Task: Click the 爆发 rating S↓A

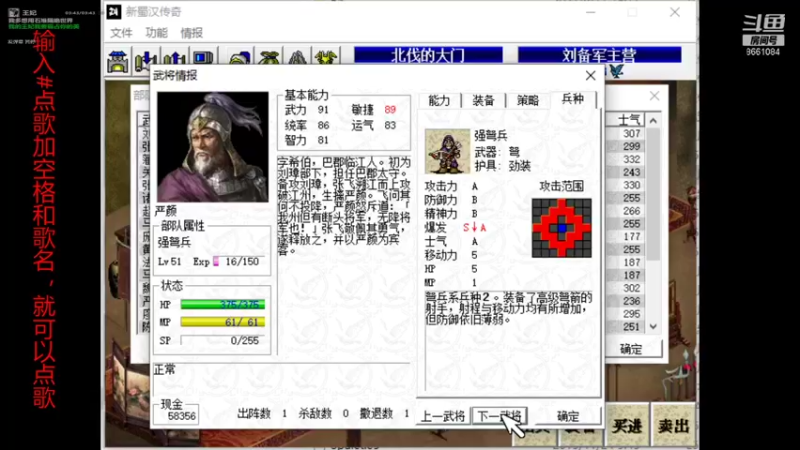Action: tap(474, 228)
